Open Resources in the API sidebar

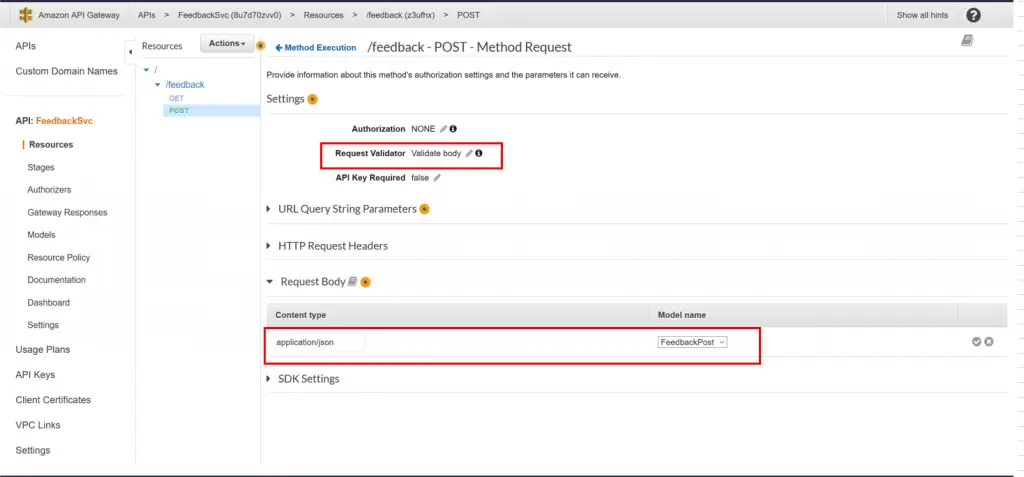point(51,144)
